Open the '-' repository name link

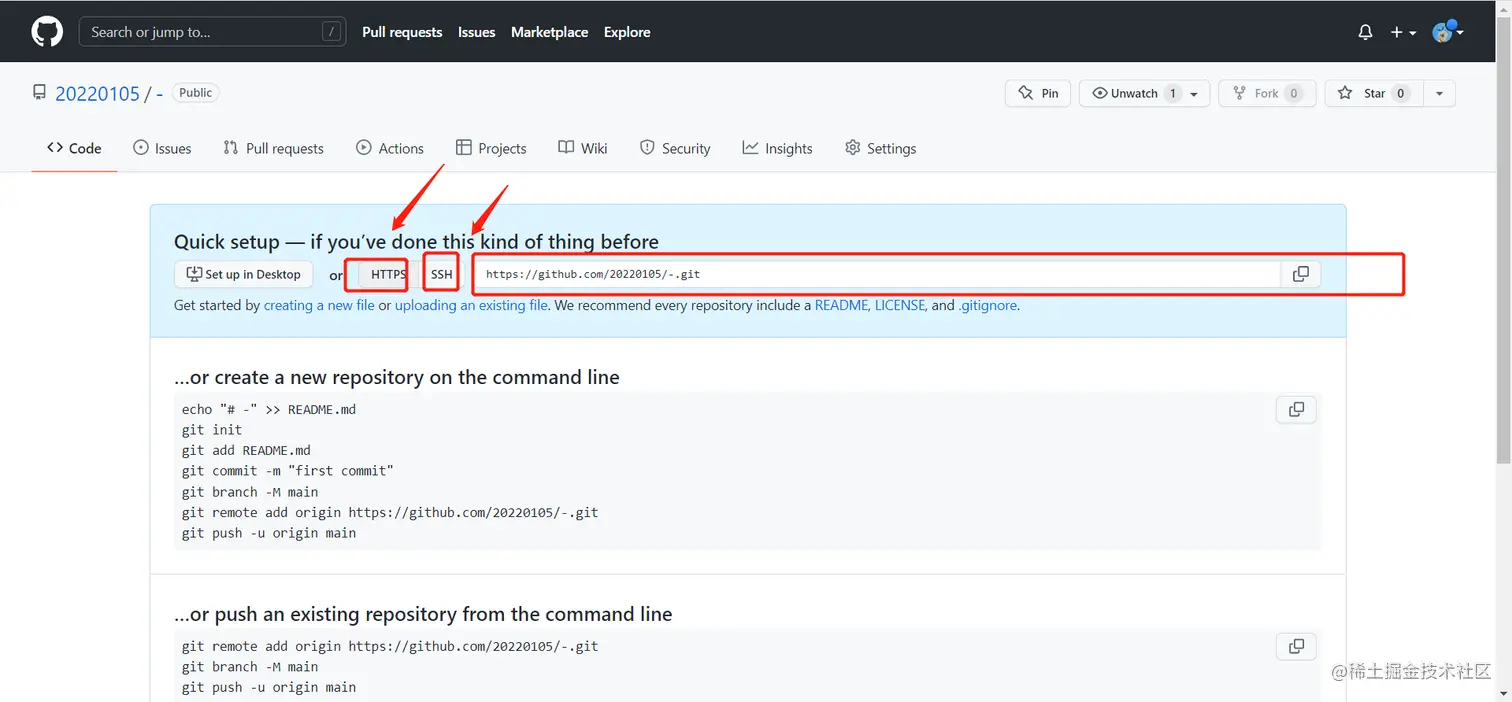click(160, 94)
